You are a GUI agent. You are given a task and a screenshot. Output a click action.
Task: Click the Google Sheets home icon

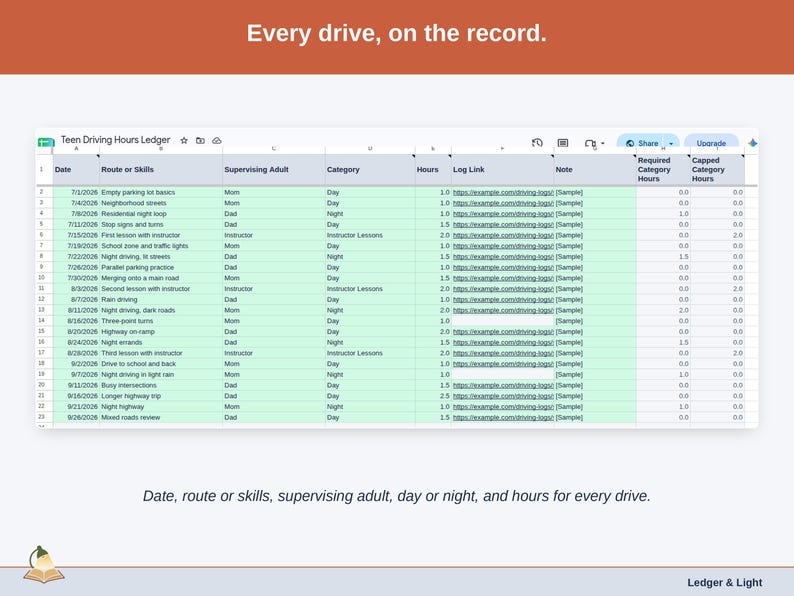(x=46, y=142)
